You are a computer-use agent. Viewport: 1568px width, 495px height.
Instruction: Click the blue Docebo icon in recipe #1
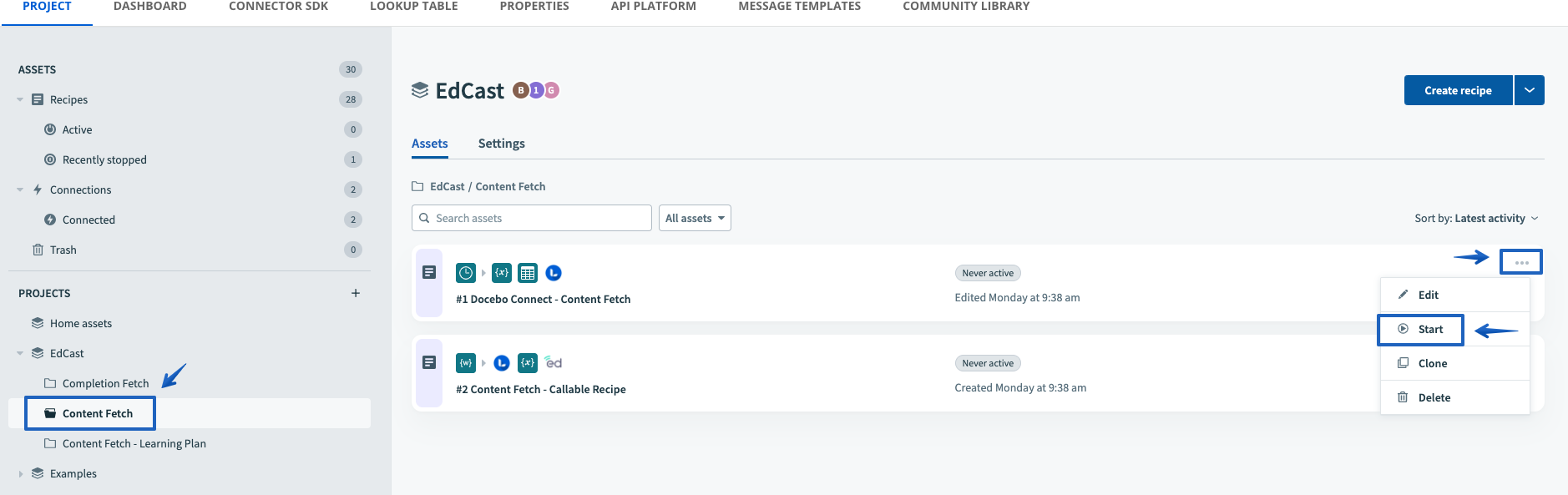554,273
